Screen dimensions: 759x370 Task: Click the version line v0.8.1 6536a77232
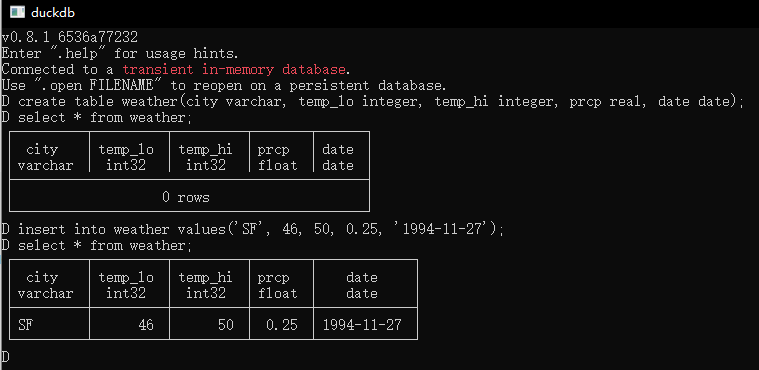click(70, 37)
